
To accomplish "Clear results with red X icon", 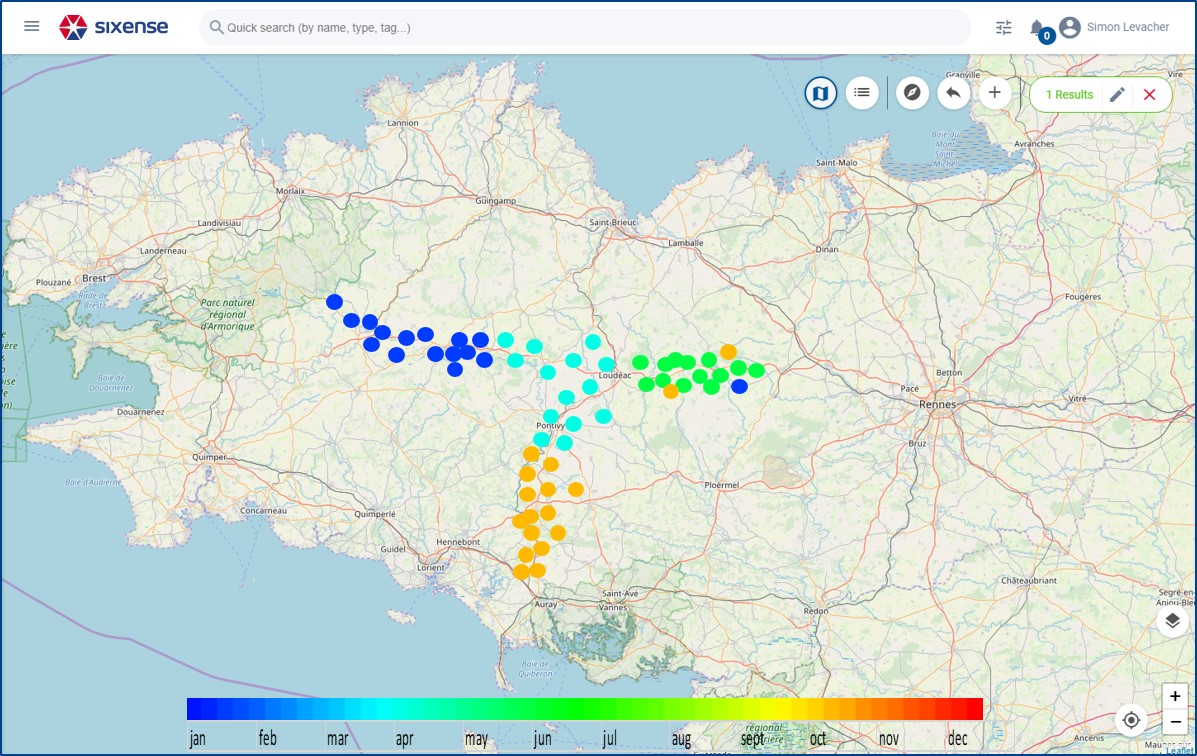I will point(1150,95).
